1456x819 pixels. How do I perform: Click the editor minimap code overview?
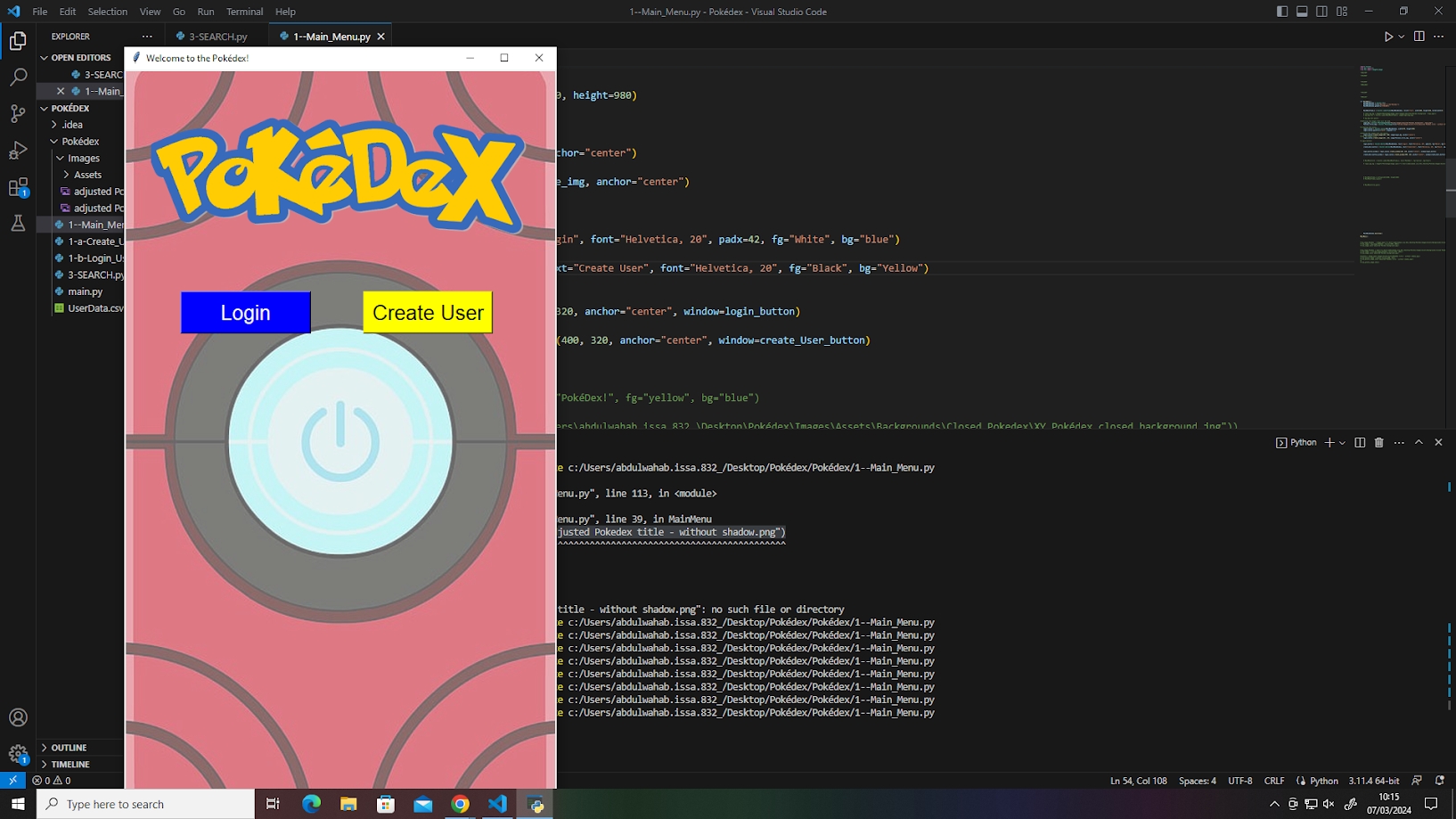click(1399, 134)
